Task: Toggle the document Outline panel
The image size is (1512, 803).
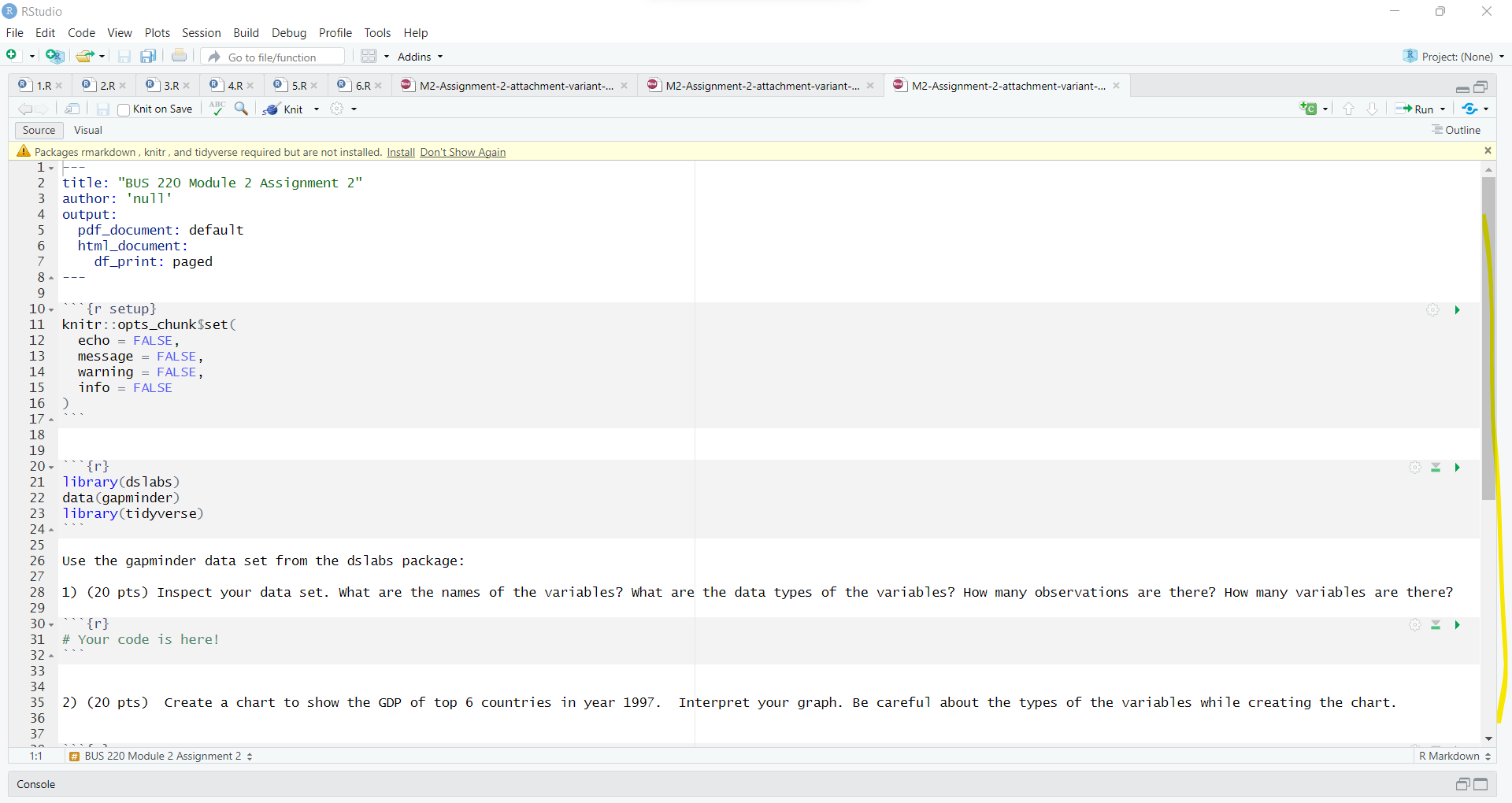Action: click(1457, 130)
